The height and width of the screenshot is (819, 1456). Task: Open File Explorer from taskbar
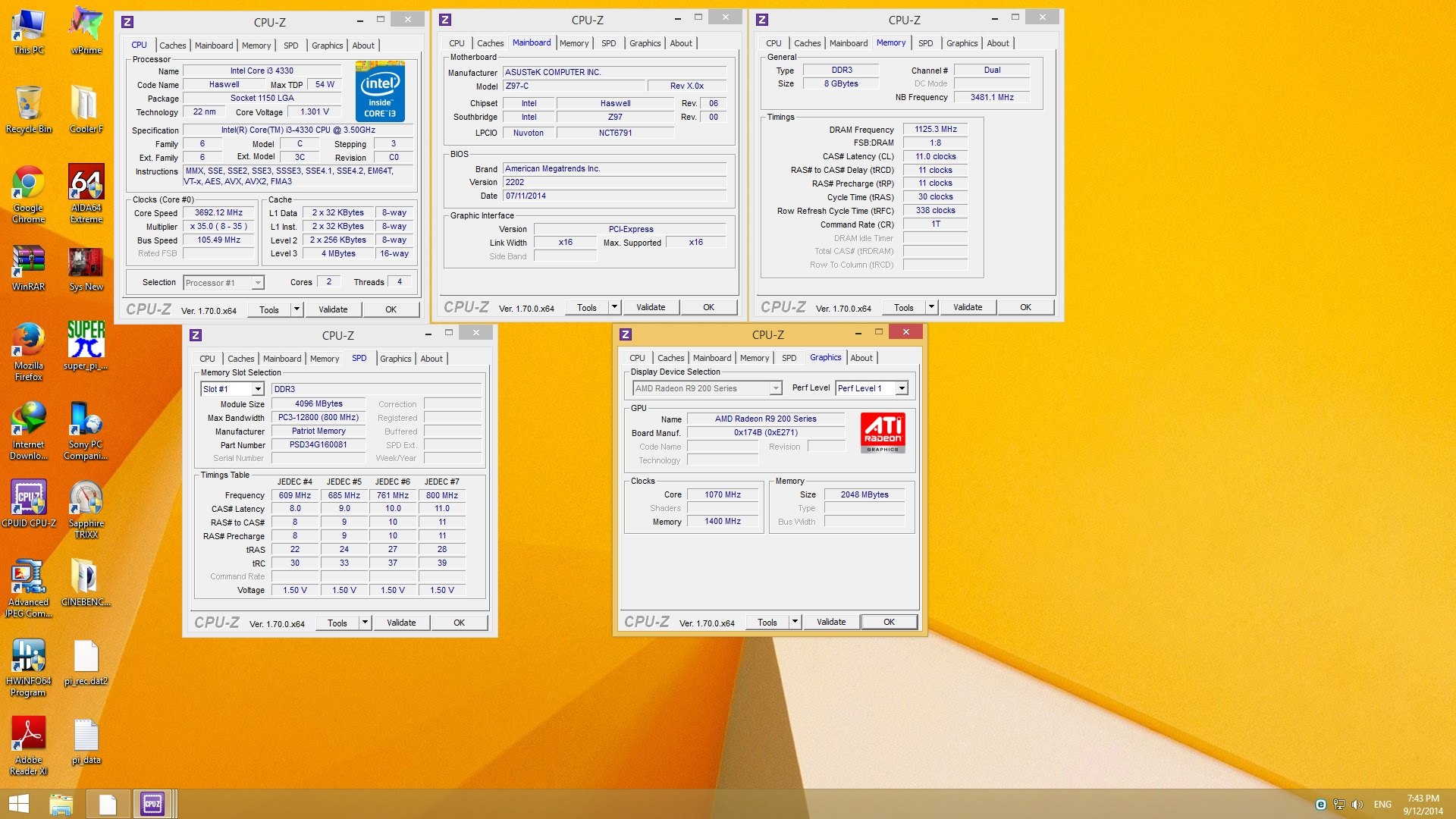coord(61,804)
